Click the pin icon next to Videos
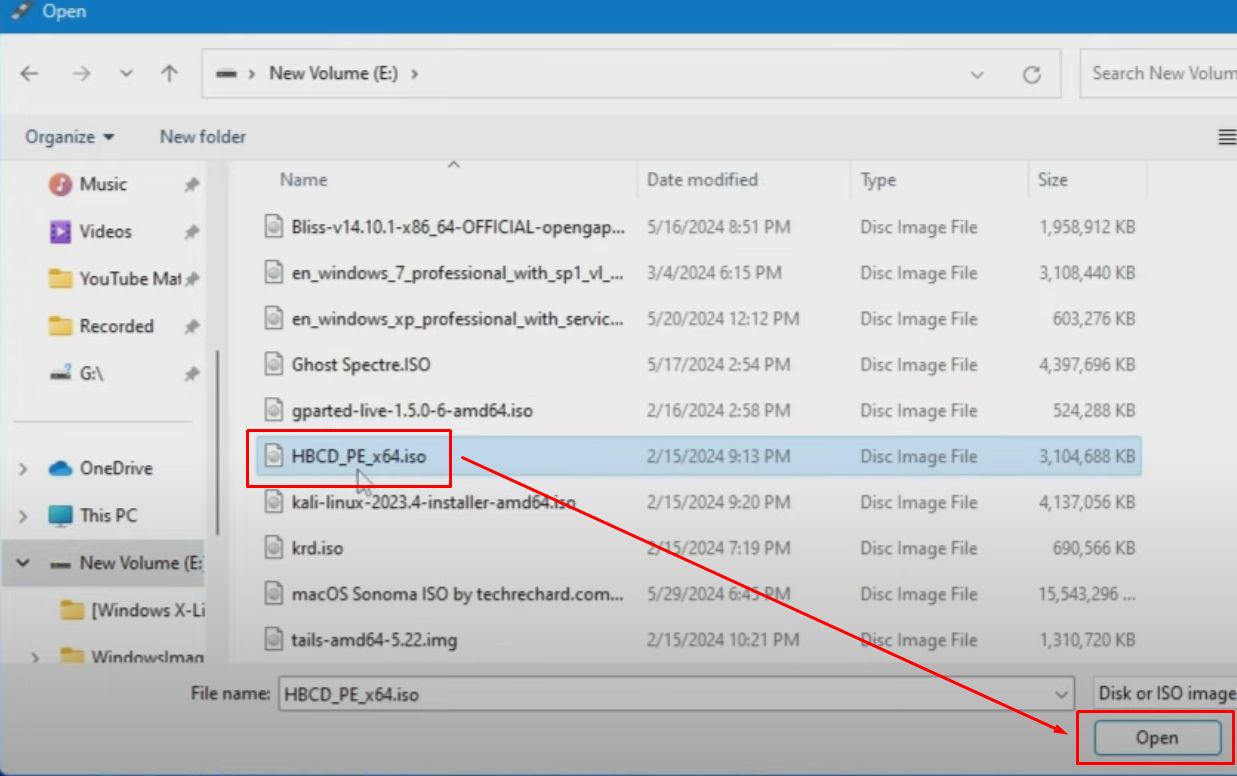 pos(191,232)
